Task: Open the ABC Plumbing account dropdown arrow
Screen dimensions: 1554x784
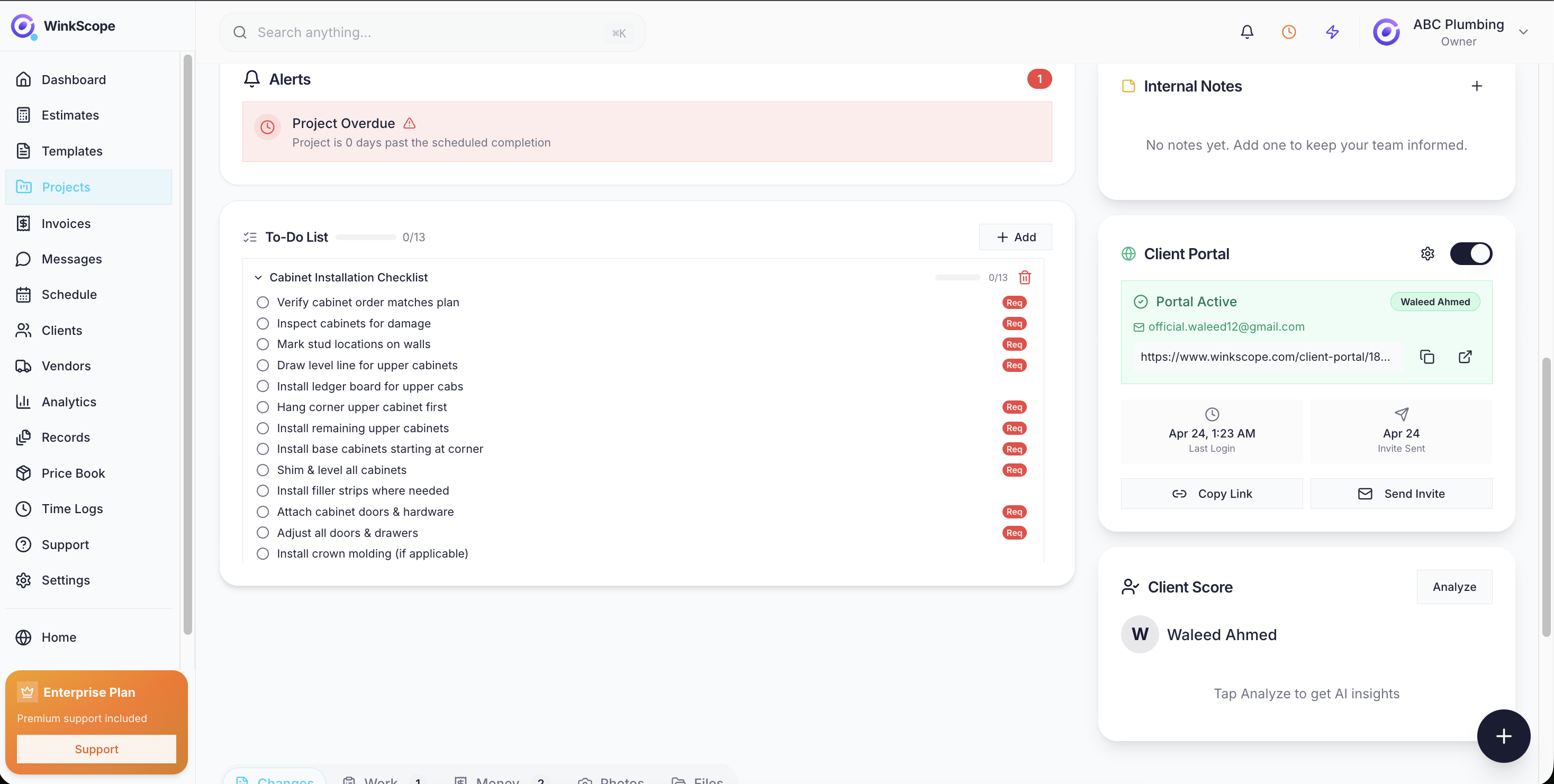Action: coord(1523,32)
